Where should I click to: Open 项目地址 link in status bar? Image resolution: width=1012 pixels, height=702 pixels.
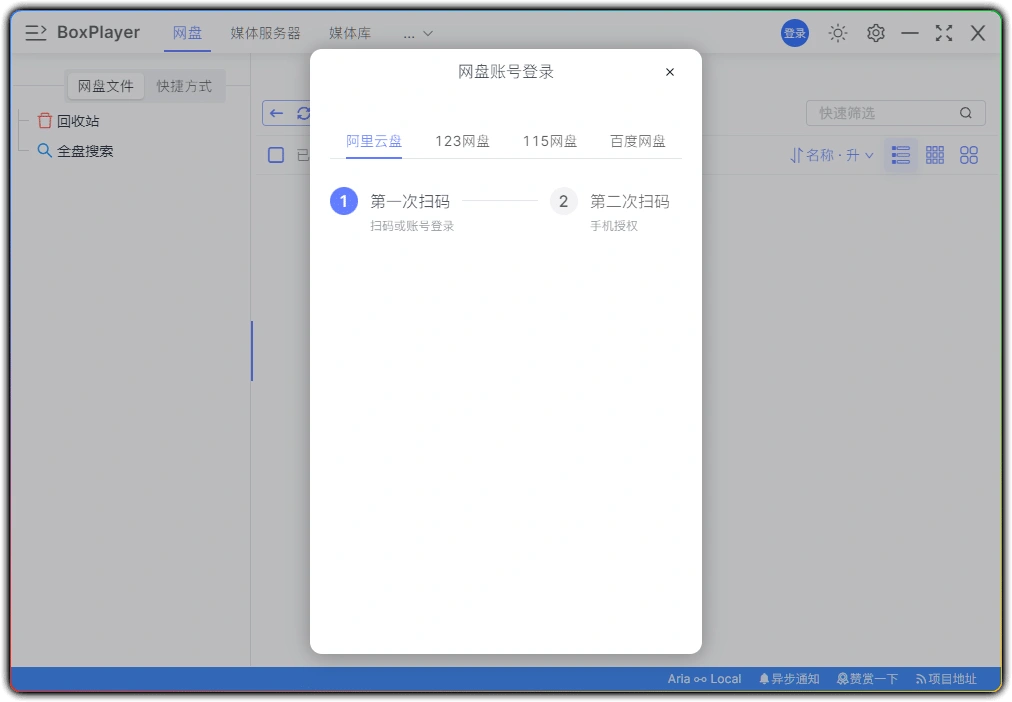click(946, 679)
